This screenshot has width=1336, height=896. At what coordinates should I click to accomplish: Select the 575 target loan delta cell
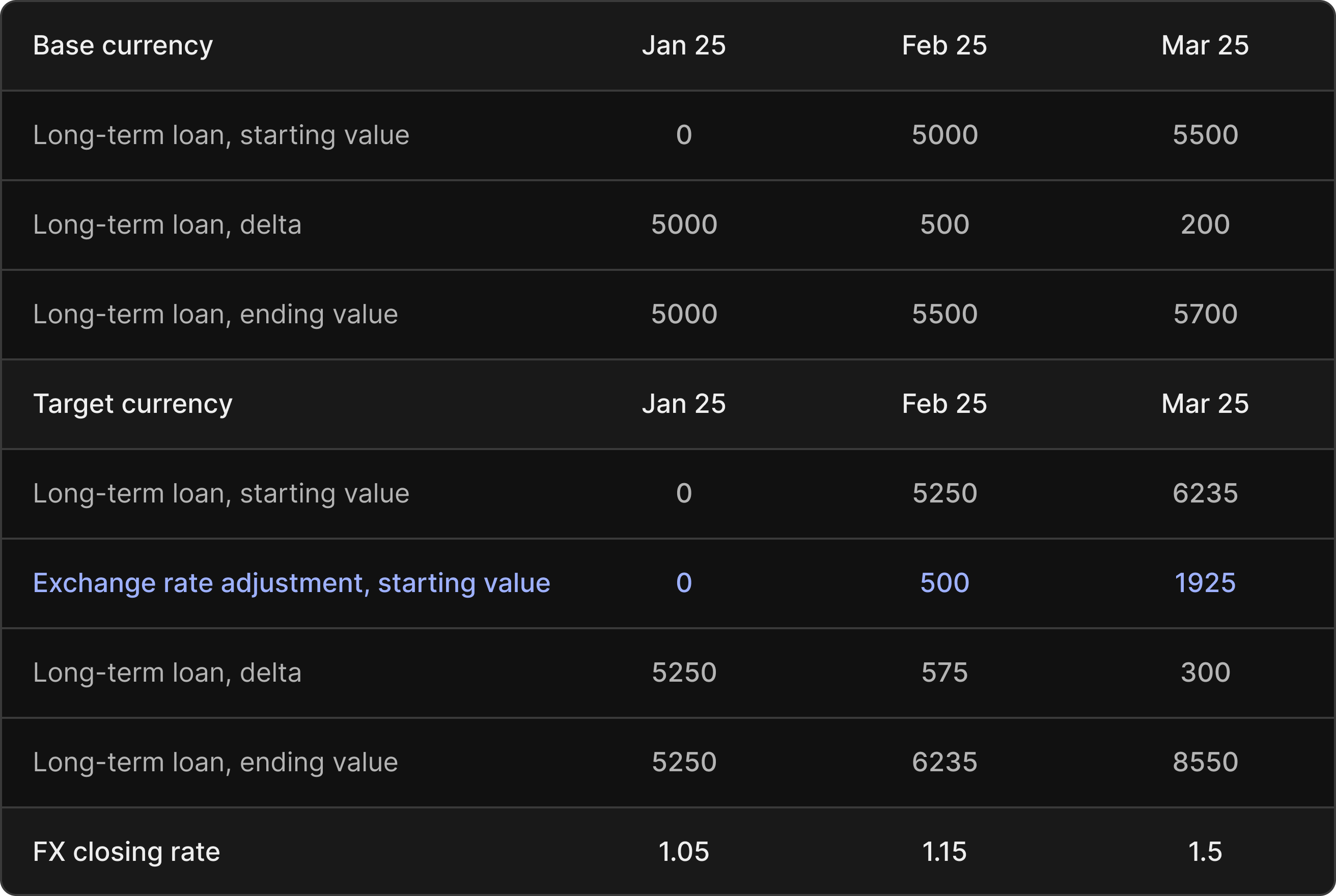tap(944, 673)
